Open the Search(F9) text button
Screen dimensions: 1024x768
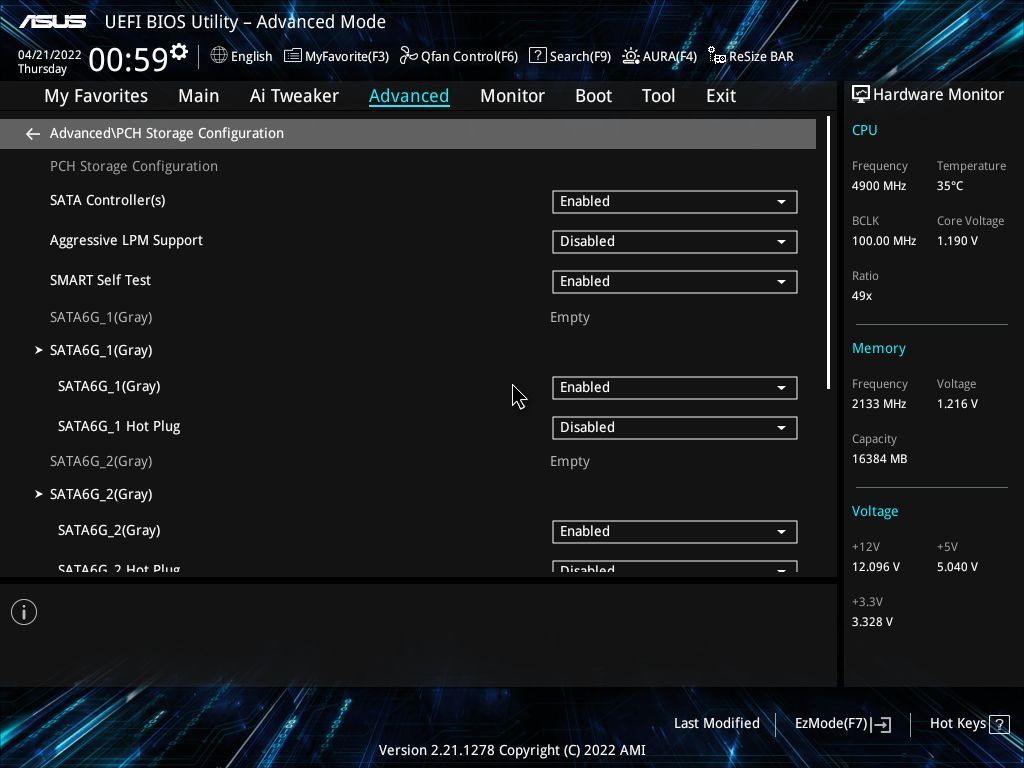coord(580,57)
